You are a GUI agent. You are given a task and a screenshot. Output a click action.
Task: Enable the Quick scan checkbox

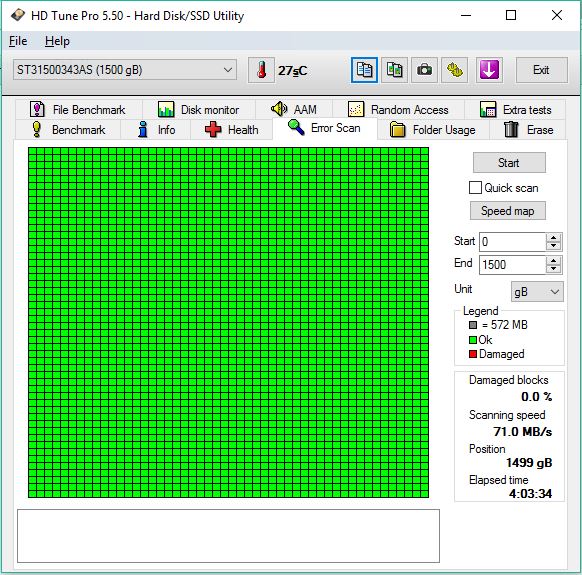pyautogui.click(x=475, y=188)
